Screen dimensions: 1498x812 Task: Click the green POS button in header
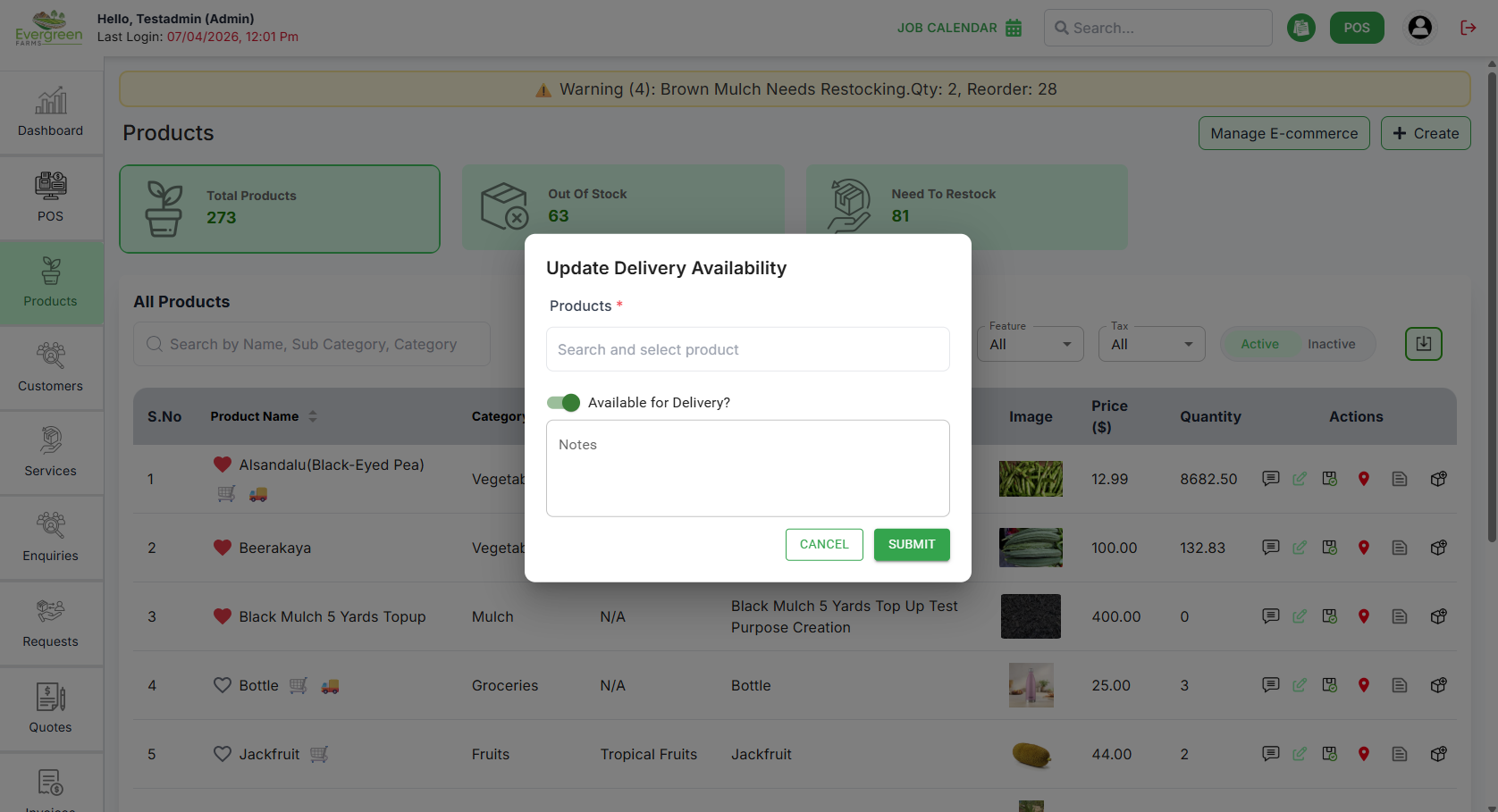(1357, 28)
